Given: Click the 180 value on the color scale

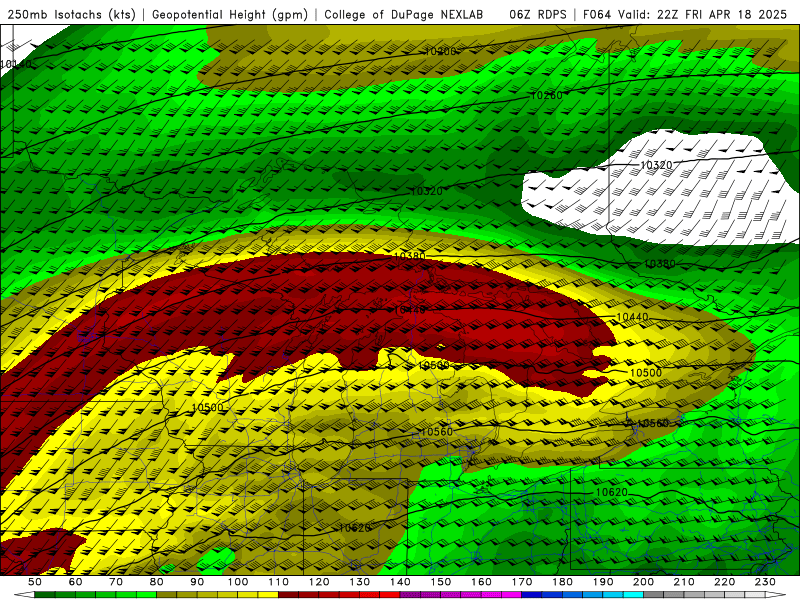Looking at the screenshot, I should (x=562, y=582).
